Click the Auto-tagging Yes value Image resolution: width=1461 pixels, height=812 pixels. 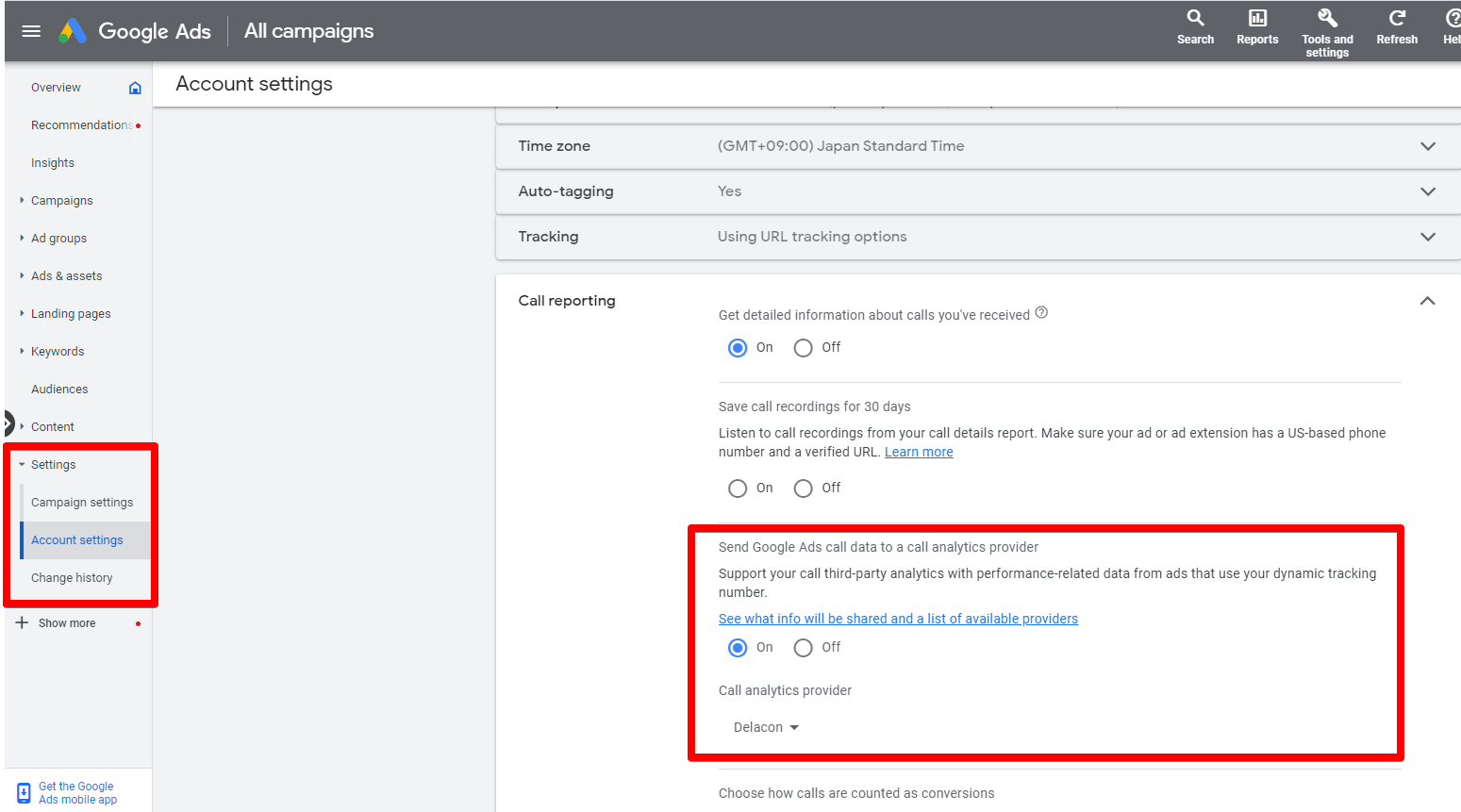click(729, 191)
